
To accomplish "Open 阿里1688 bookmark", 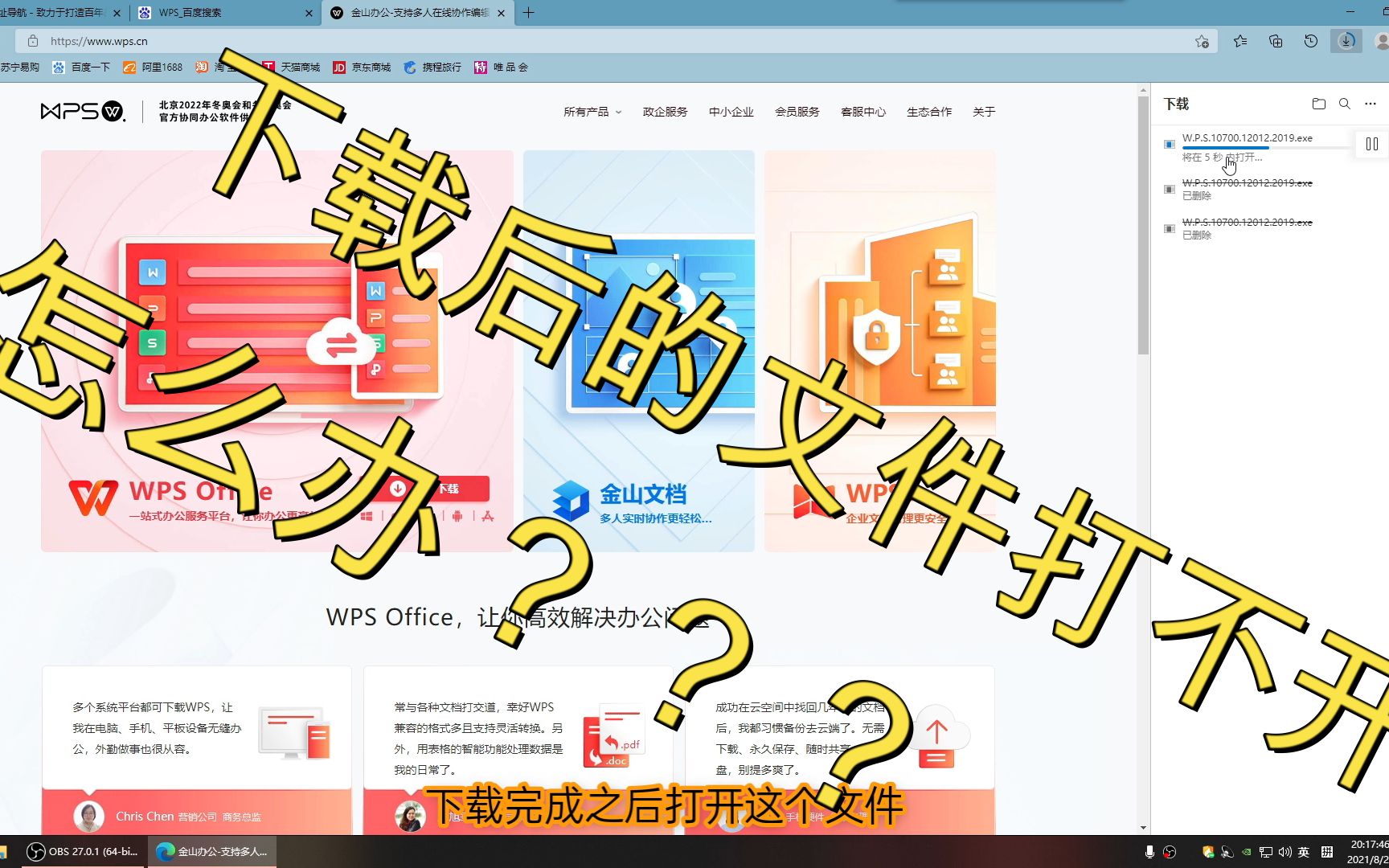I will pyautogui.click(x=153, y=68).
